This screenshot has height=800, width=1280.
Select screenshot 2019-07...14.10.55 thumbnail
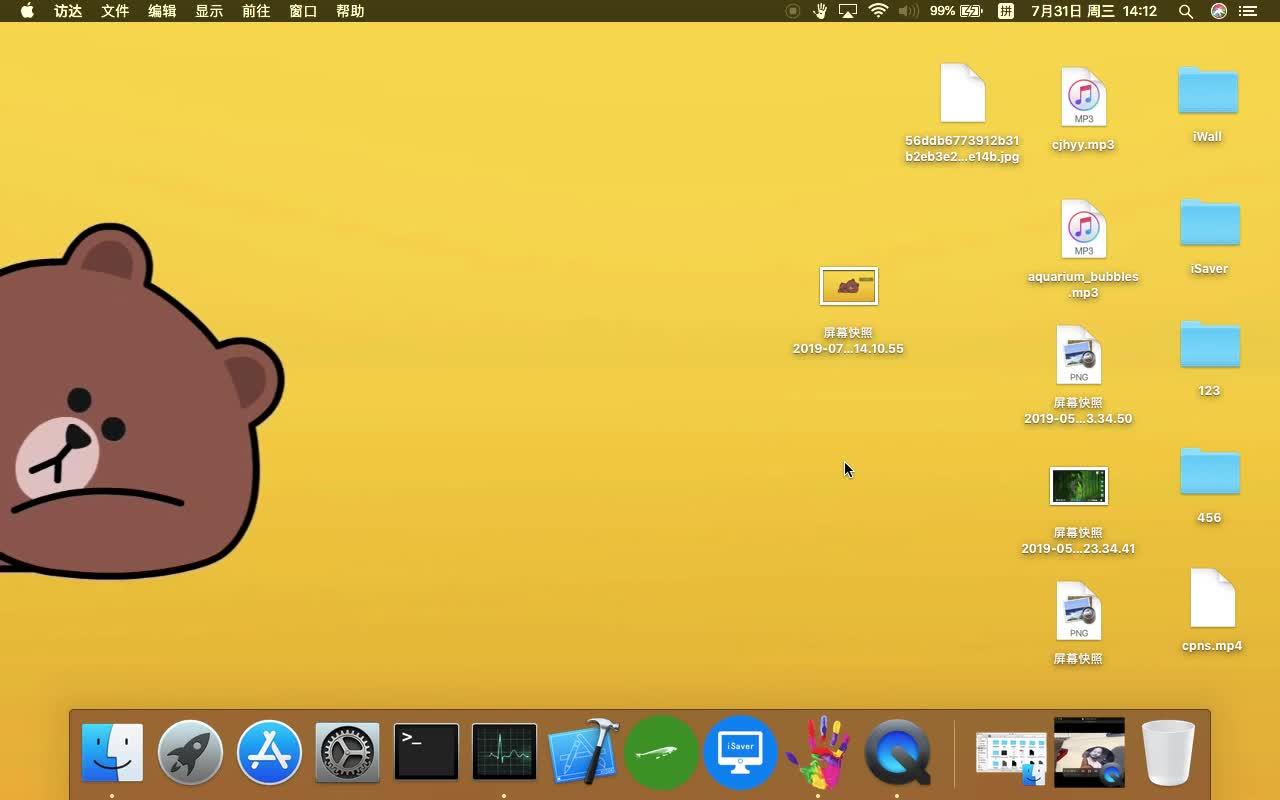(848, 286)
